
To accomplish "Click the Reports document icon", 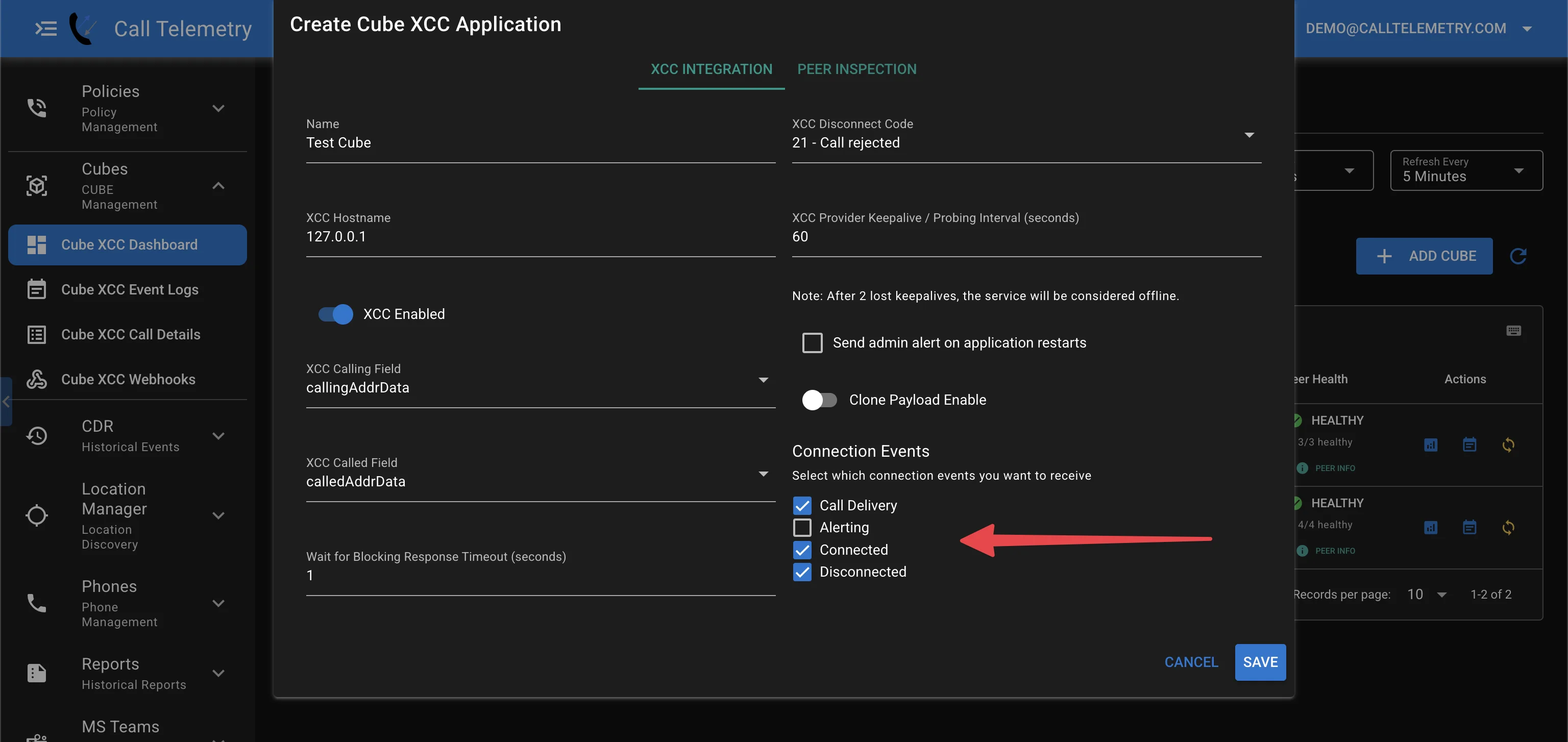I will pyautogui.click(x=37, y=673).
